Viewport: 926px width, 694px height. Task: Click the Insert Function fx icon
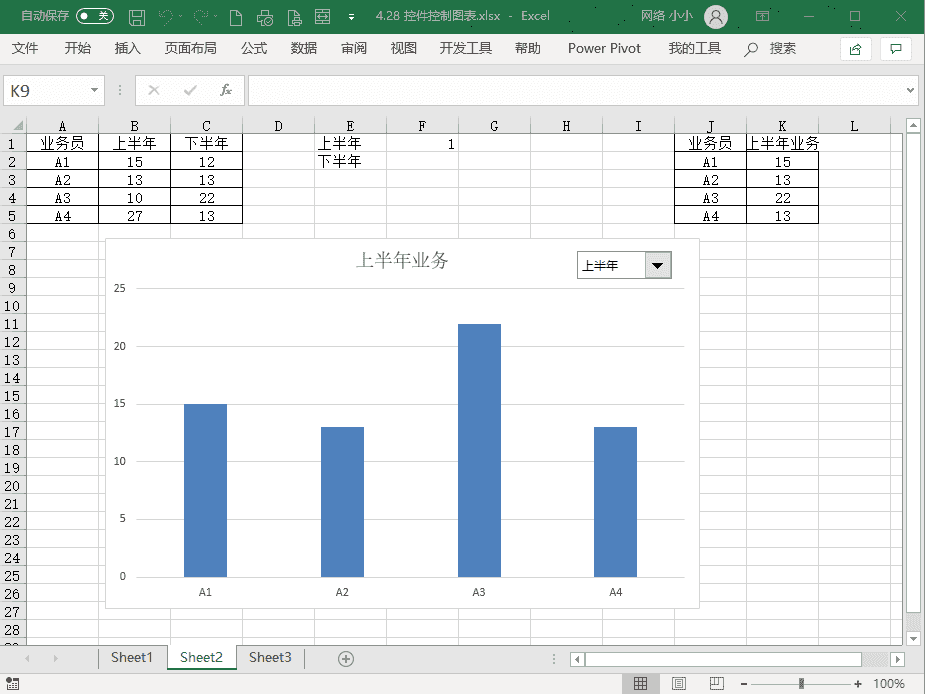click(226, 90)
